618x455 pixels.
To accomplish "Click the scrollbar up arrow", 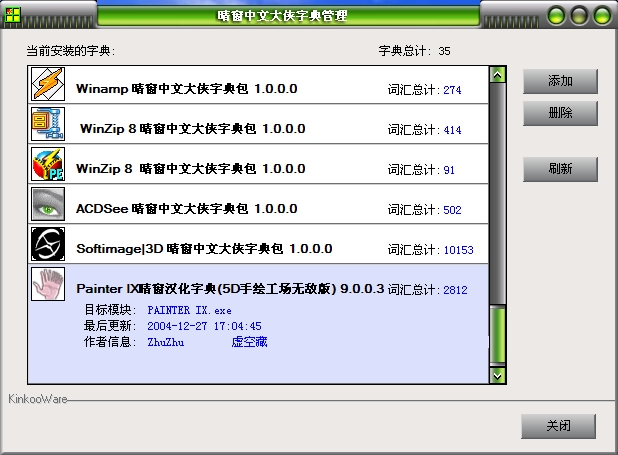I will click(x=497, y=75).
